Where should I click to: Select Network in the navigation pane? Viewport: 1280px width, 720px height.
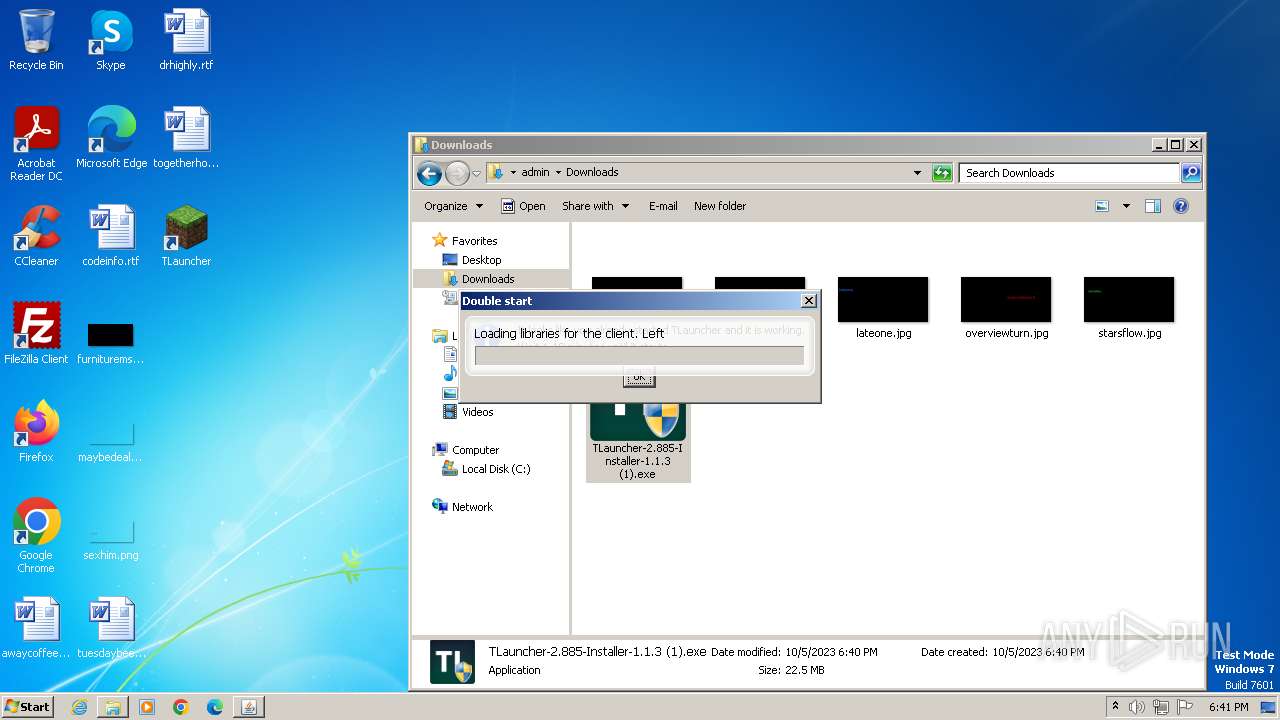click(472, 507)
